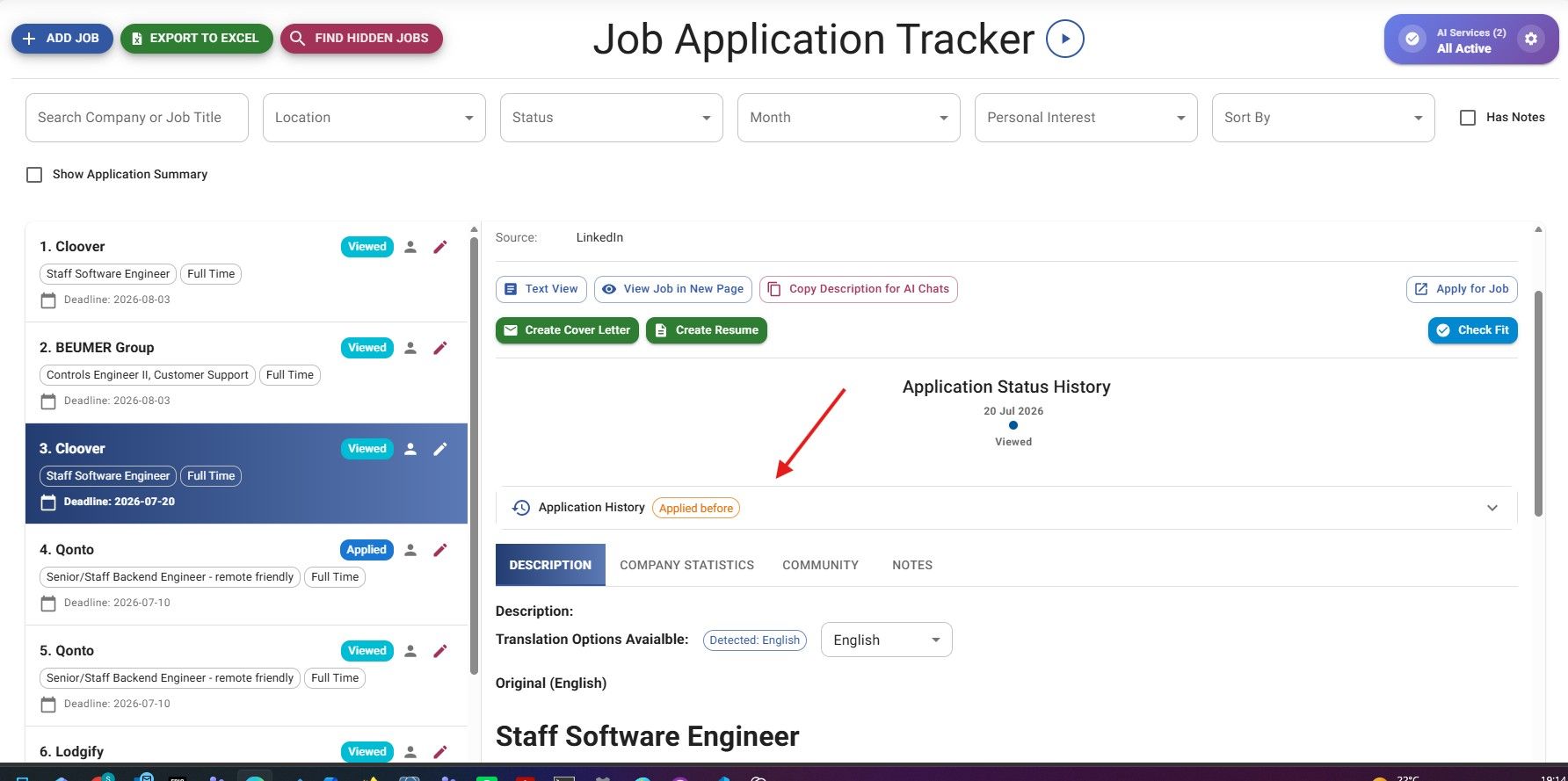Viewport: 1568px width, 781px height.
Task: Switch to the COMPANY STATISTICS tab
Action: 687,565
